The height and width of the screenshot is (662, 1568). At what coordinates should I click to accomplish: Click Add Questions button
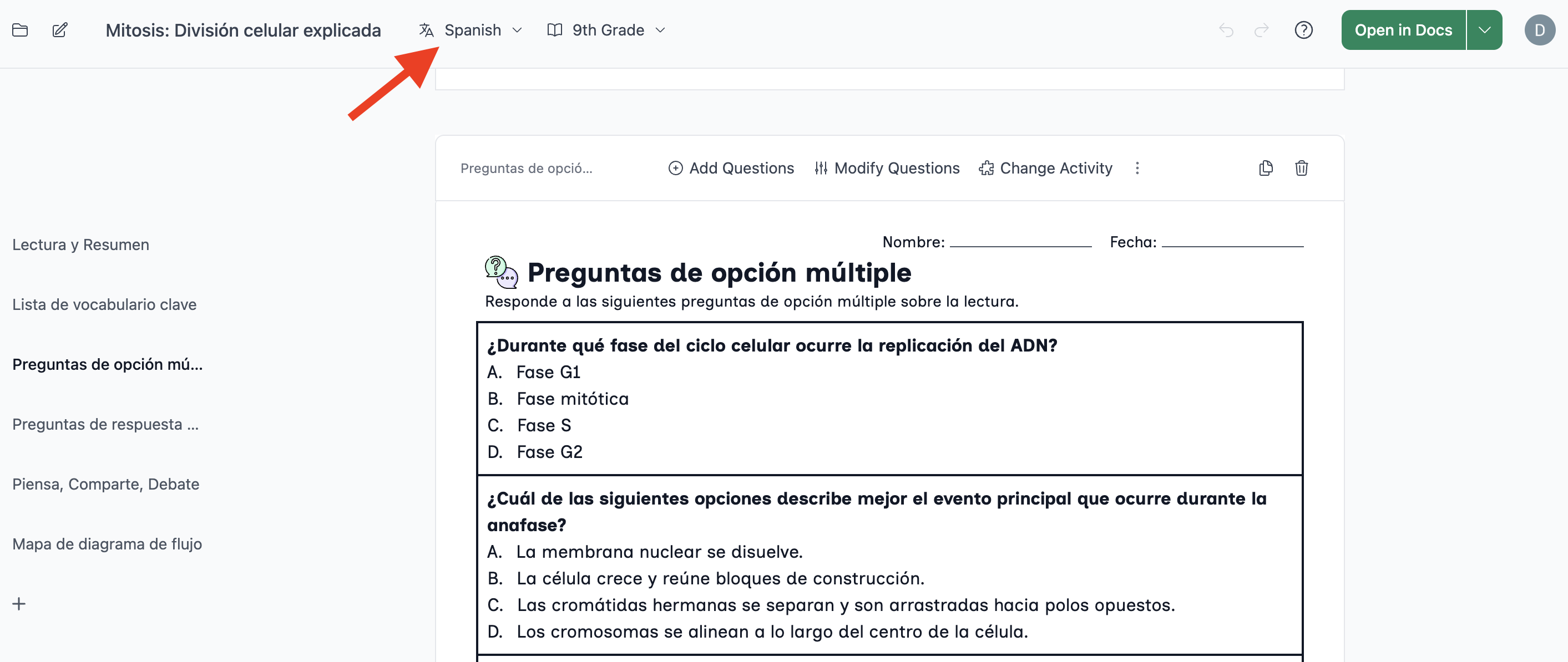click(731, 168)
